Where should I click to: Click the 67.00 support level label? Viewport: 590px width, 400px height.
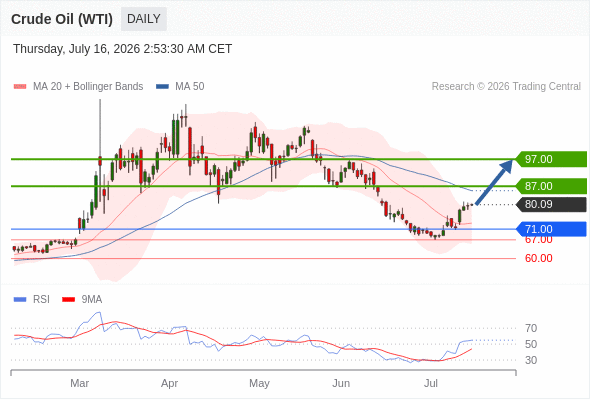coord(539,240)
